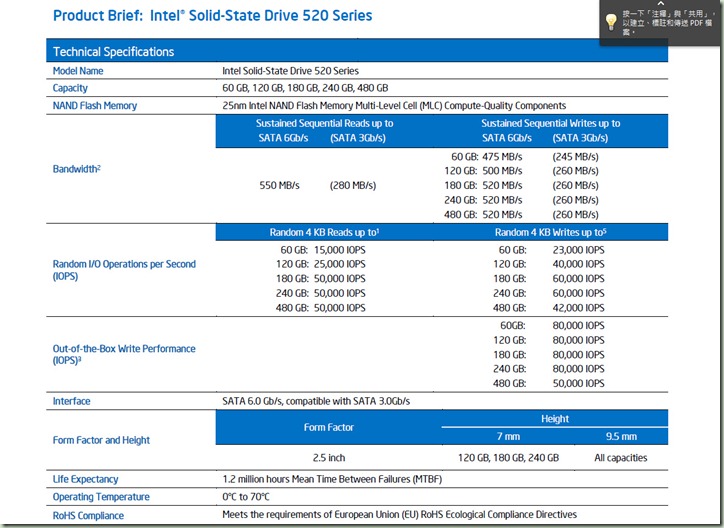The height and width of the screenshot is (528, 724).
Task: Click 'Sustained Sequential Writes up to' header
Action: click(x=550, y=123)
